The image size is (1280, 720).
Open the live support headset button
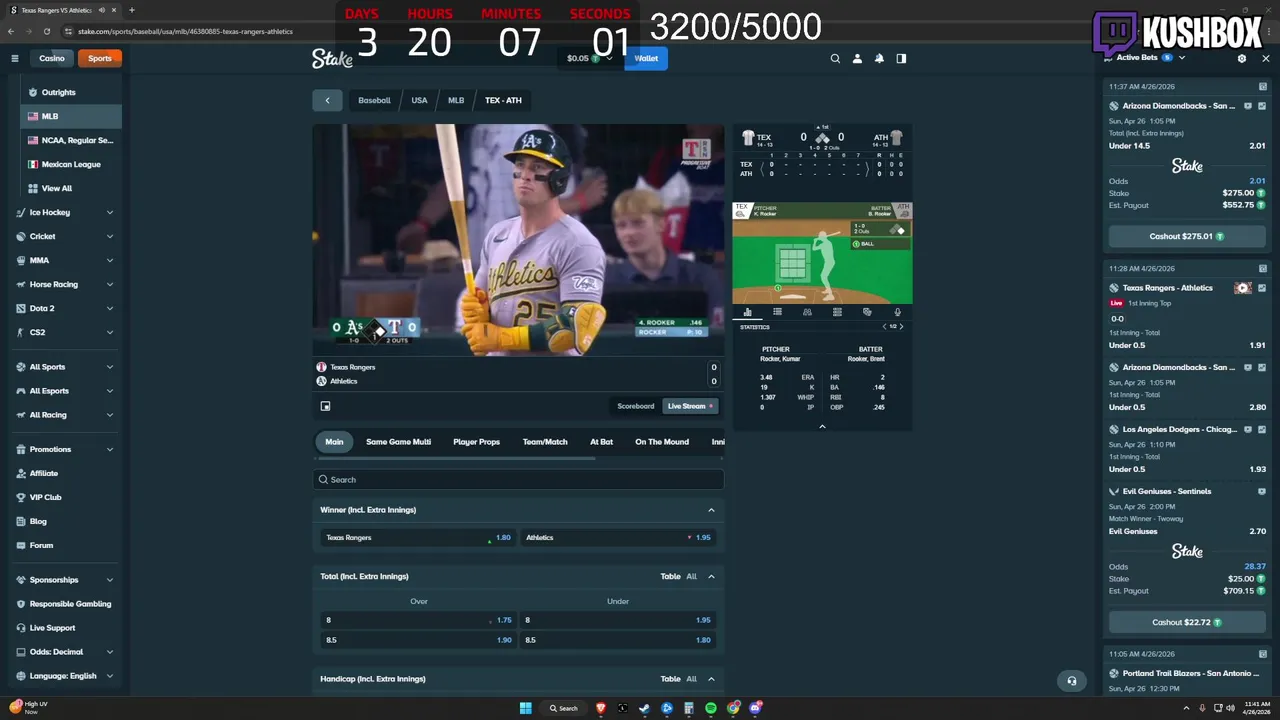[1071, 681]
